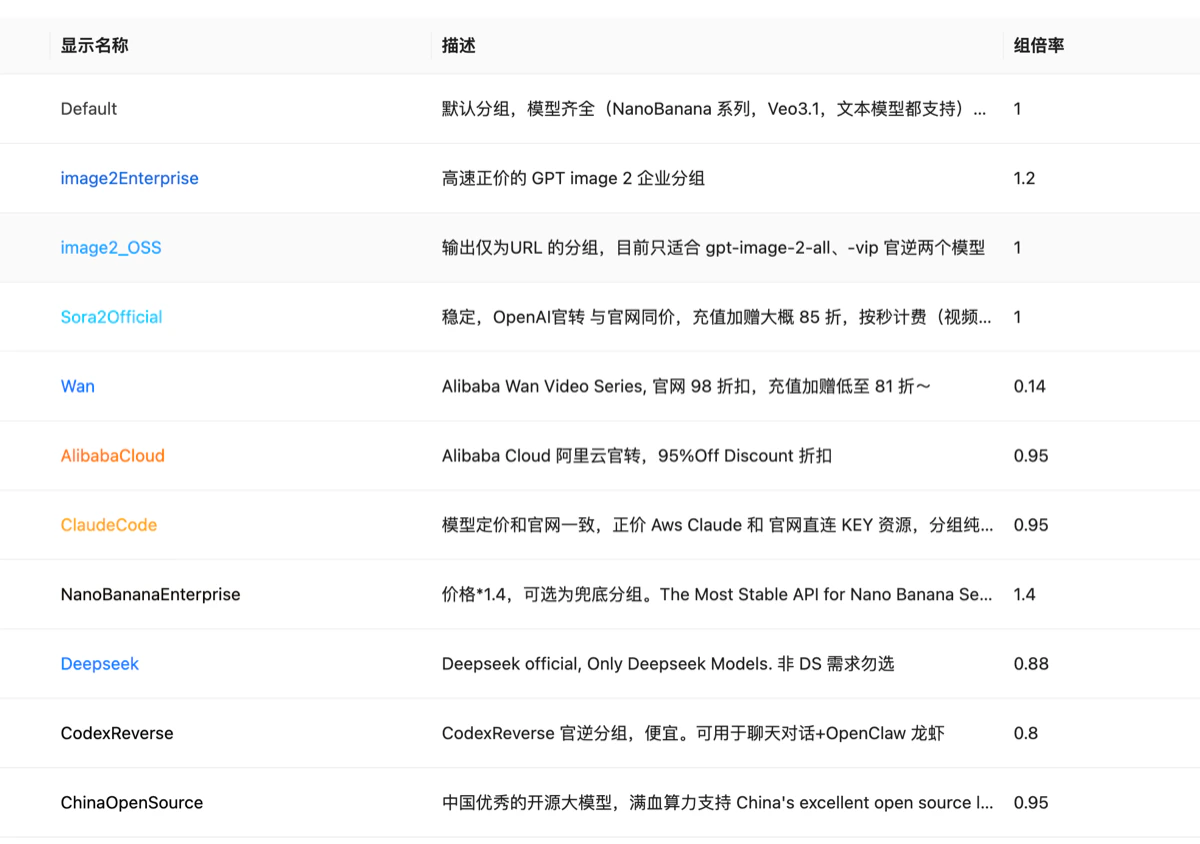1200x844 pixels.
Task: Open the Wan group link
Action: [77, 386]
